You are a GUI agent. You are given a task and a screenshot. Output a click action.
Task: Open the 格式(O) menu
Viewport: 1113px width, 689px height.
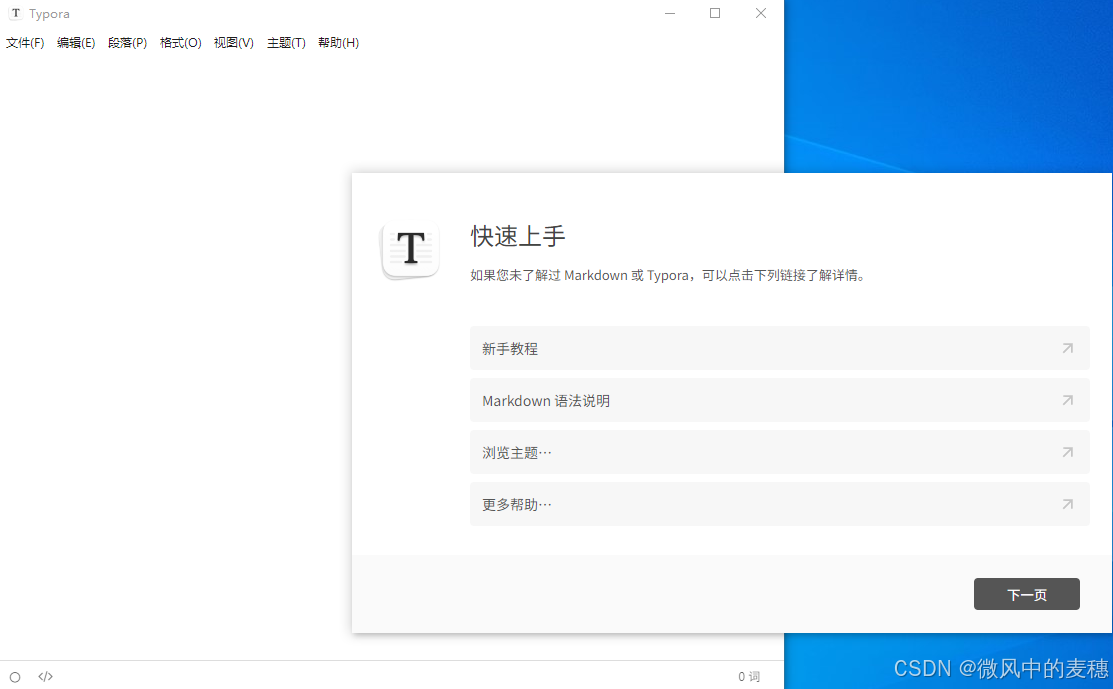(180, 43)
